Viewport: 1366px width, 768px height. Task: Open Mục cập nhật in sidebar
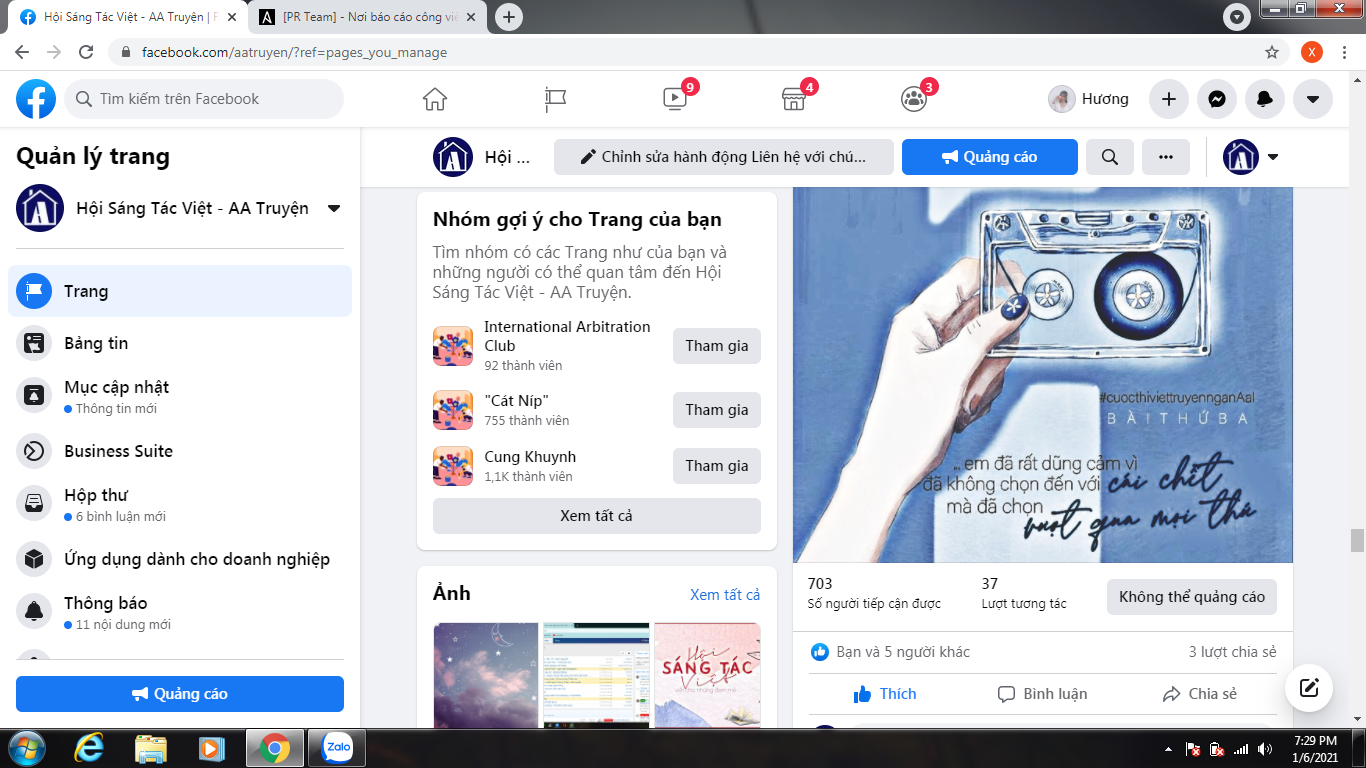[x=180, y=397]
